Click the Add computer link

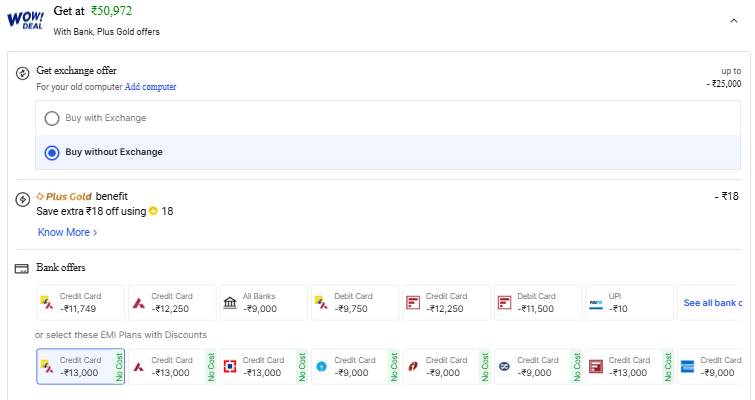click(150, 87)
